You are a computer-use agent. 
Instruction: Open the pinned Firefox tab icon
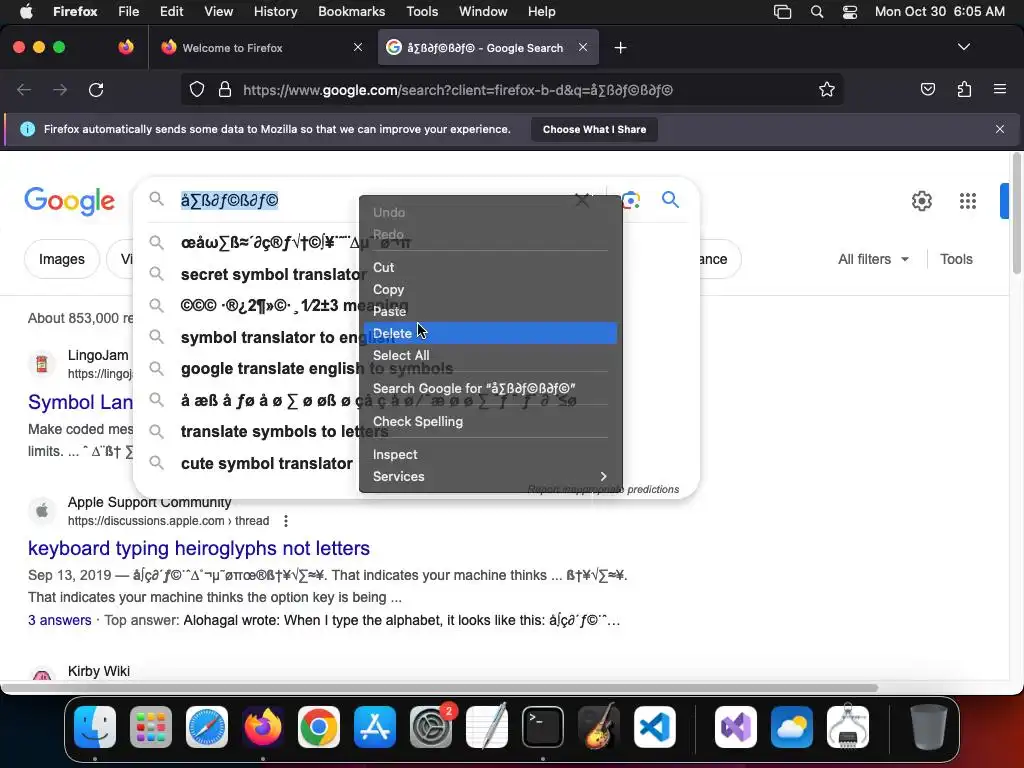point(126,47)
